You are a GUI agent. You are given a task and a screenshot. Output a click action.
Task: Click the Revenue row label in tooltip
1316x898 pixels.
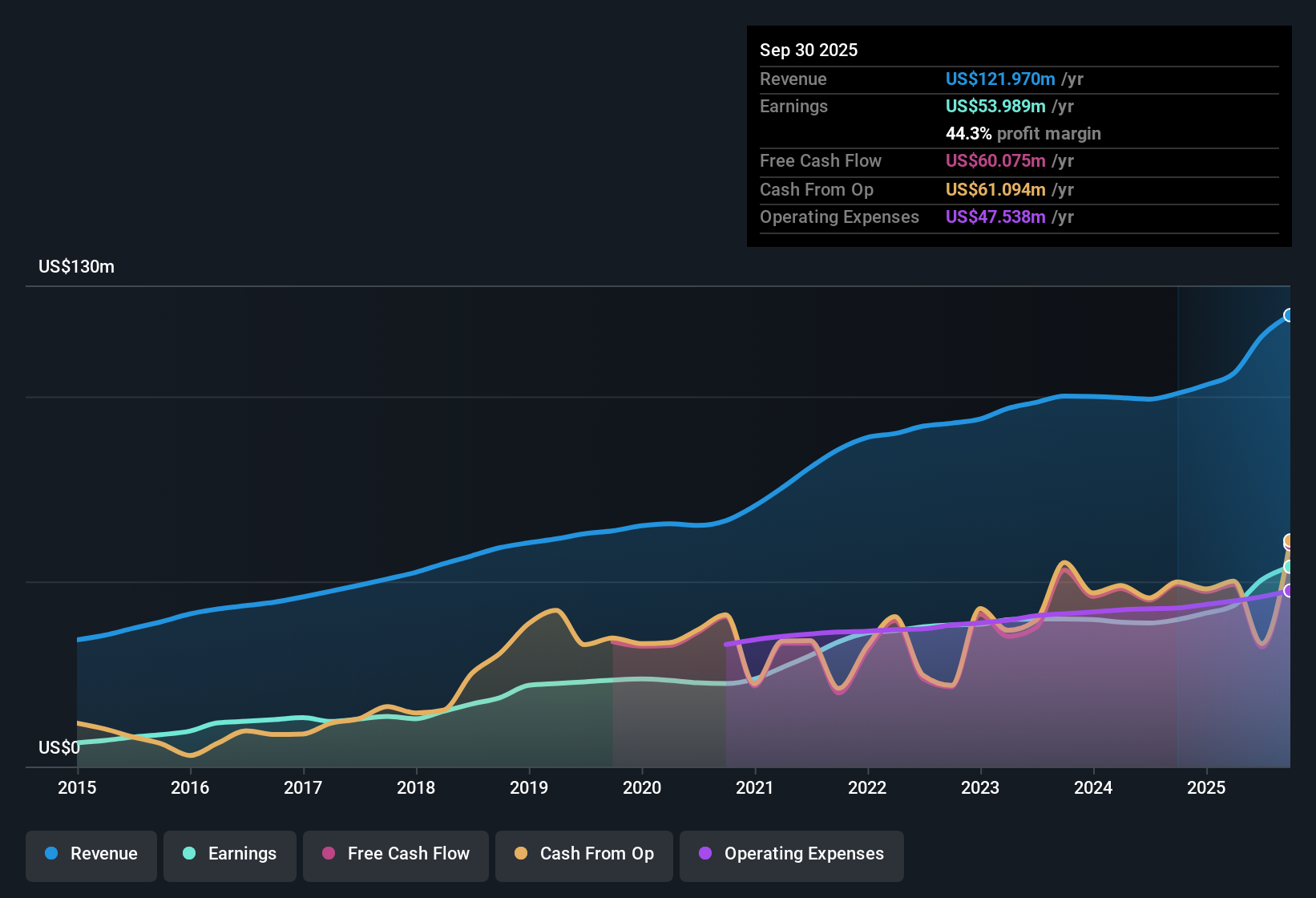(x=793, y=79)
